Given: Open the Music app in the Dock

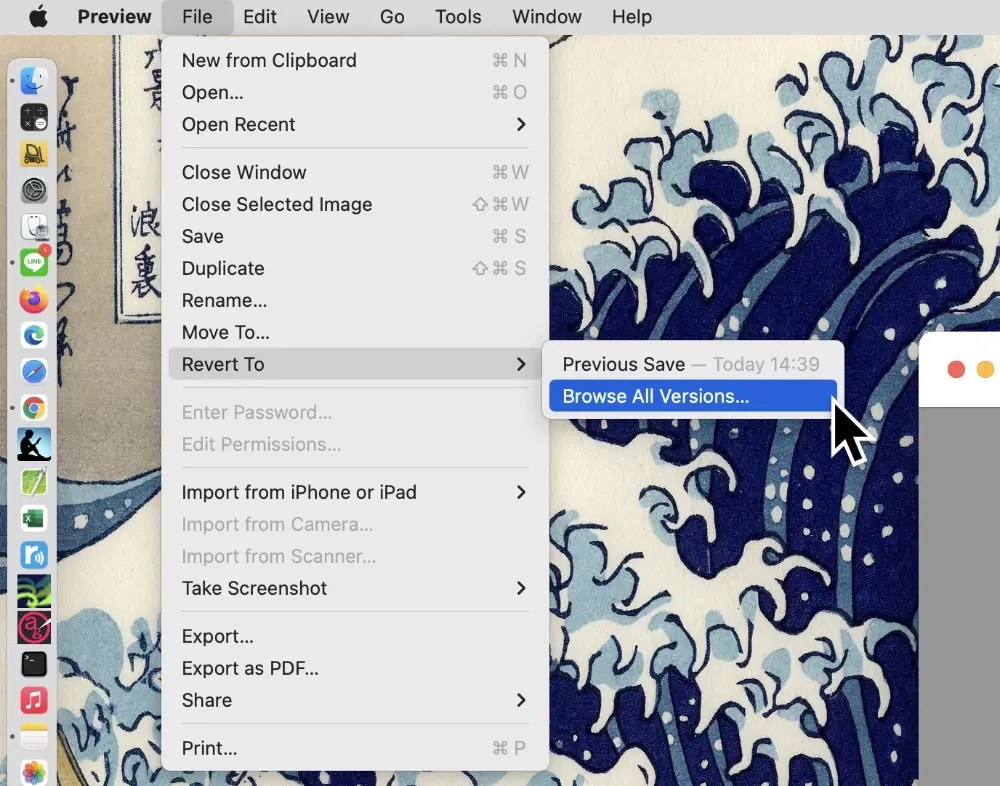Looking at the screenshot, I should [33, 701].
